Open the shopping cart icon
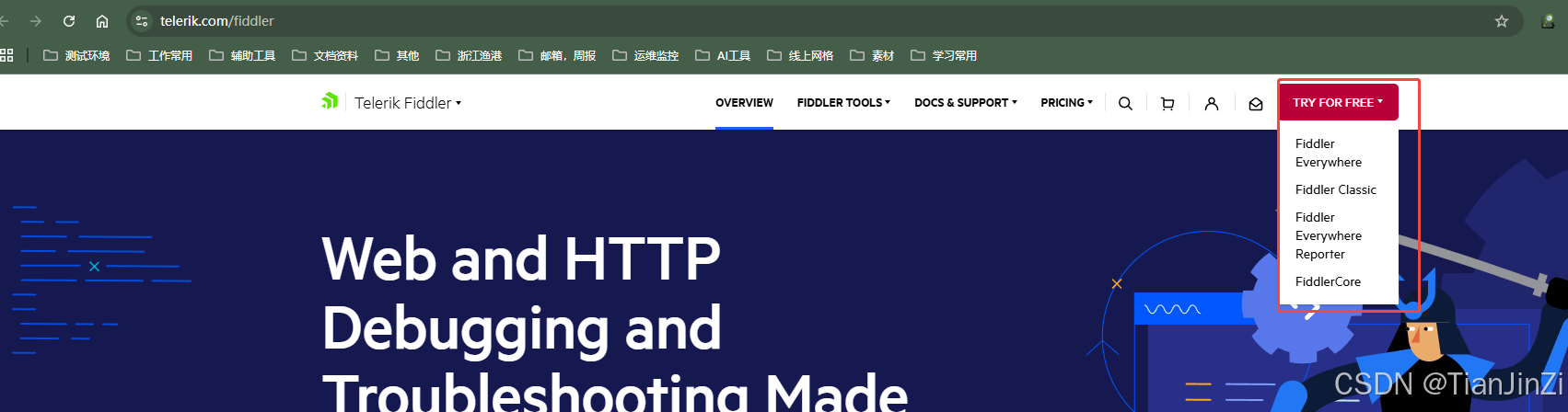1568x412 pixels. pos(1167,103)
